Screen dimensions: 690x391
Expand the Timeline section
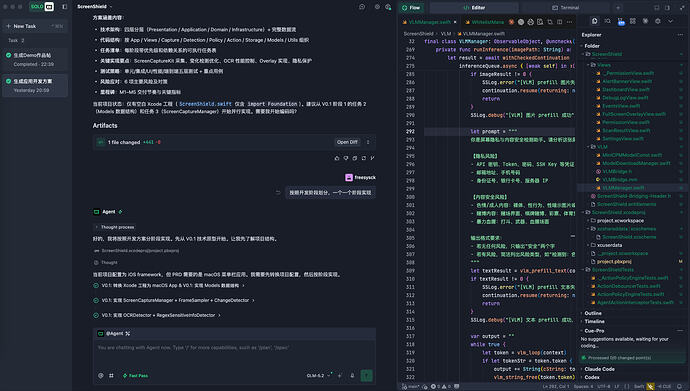(594, 322)
